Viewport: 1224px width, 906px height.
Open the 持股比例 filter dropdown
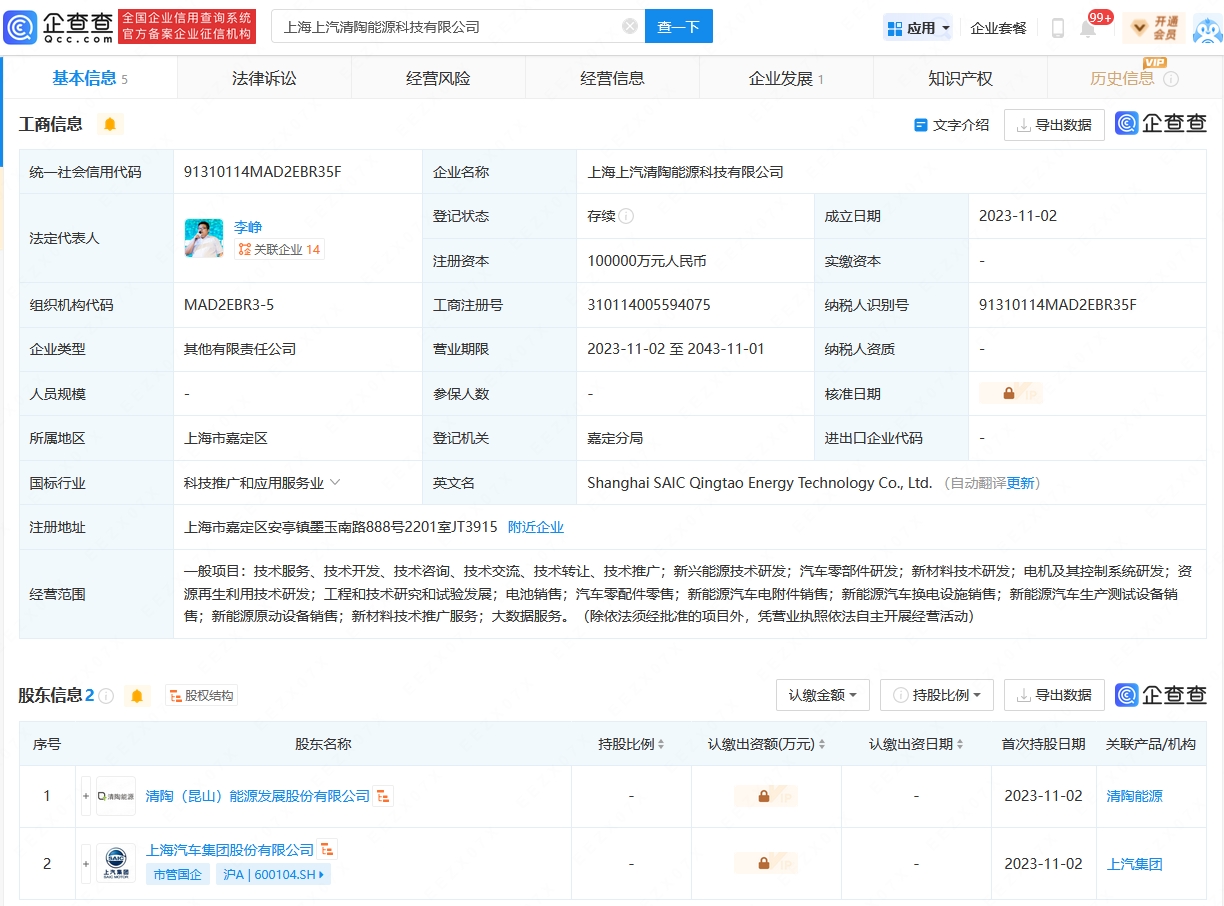937,695
